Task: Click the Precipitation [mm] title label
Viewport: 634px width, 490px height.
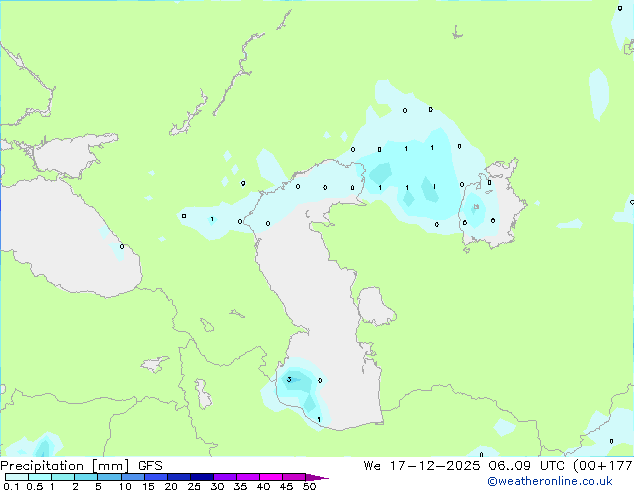Action: coord(65,466)
